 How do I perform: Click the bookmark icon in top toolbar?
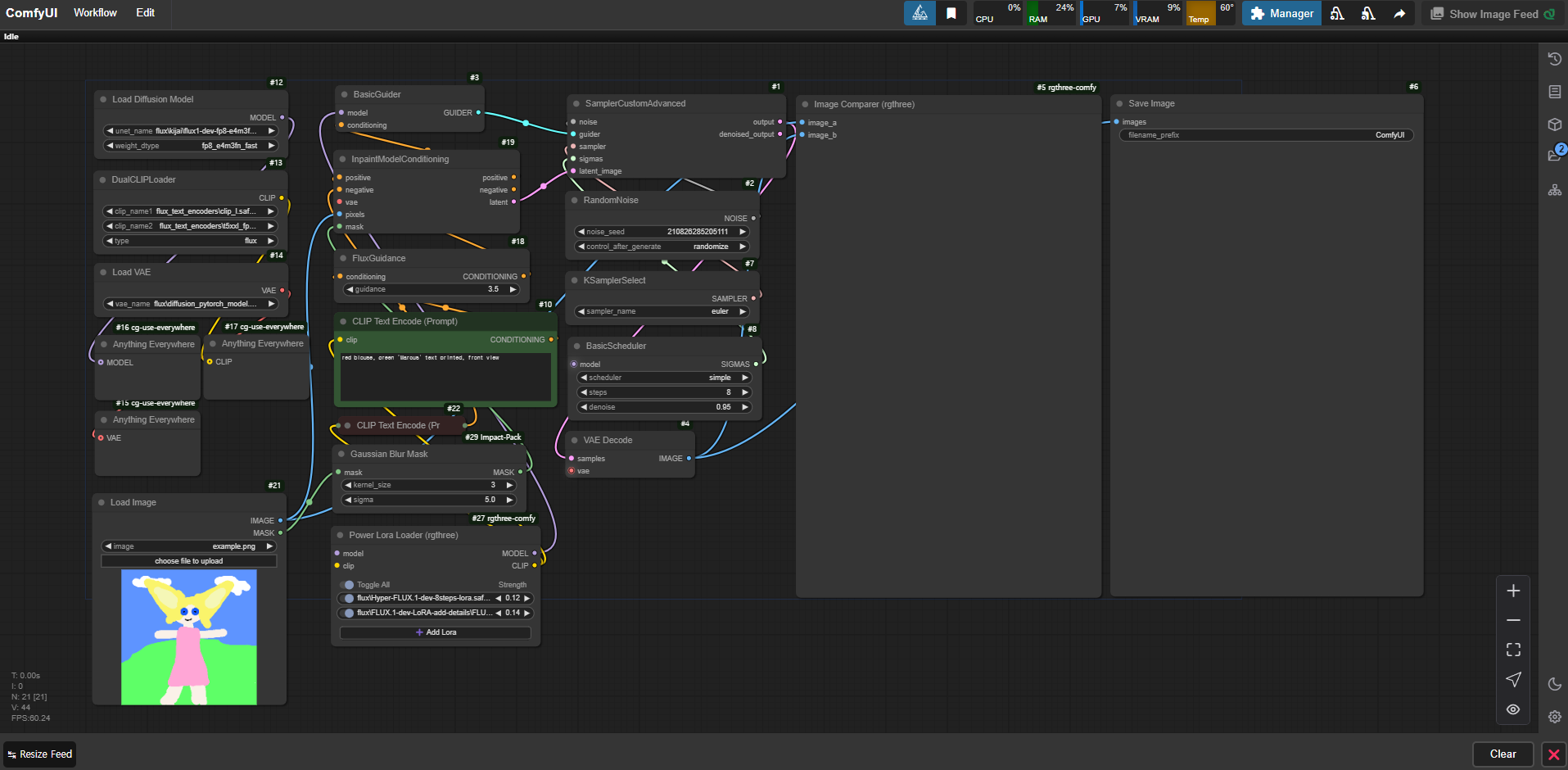tap(951, 13)
